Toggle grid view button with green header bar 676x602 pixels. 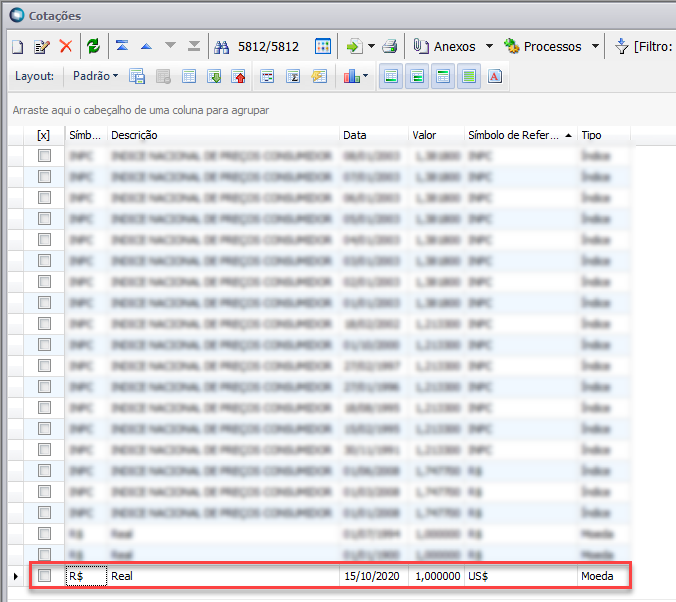click(x=443, y=76)
